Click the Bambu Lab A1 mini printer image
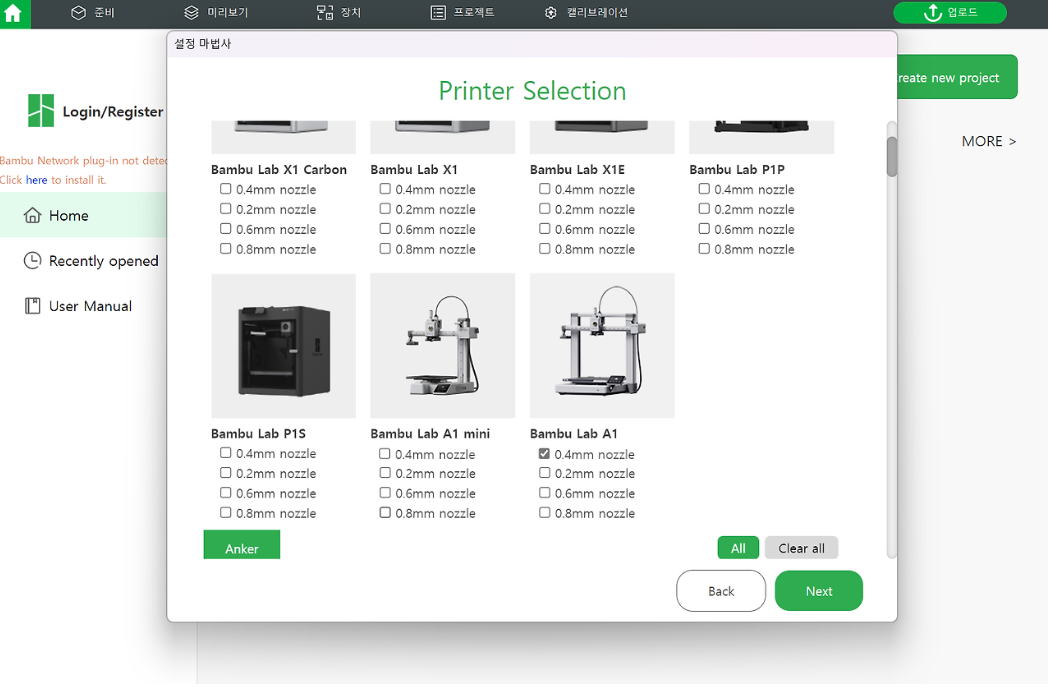Screen dimensions: 1050x688 pyautogui.click(x=443, y=346)
